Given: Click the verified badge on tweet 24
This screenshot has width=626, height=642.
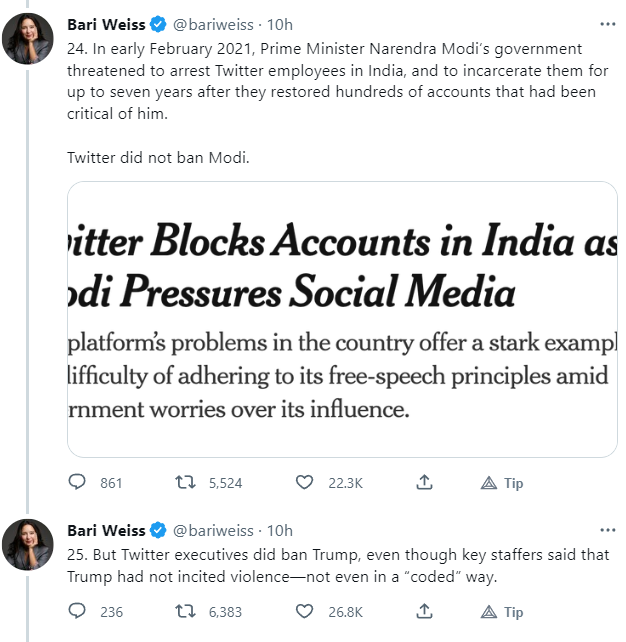Looking at the screenshot, I should [157, 24].
